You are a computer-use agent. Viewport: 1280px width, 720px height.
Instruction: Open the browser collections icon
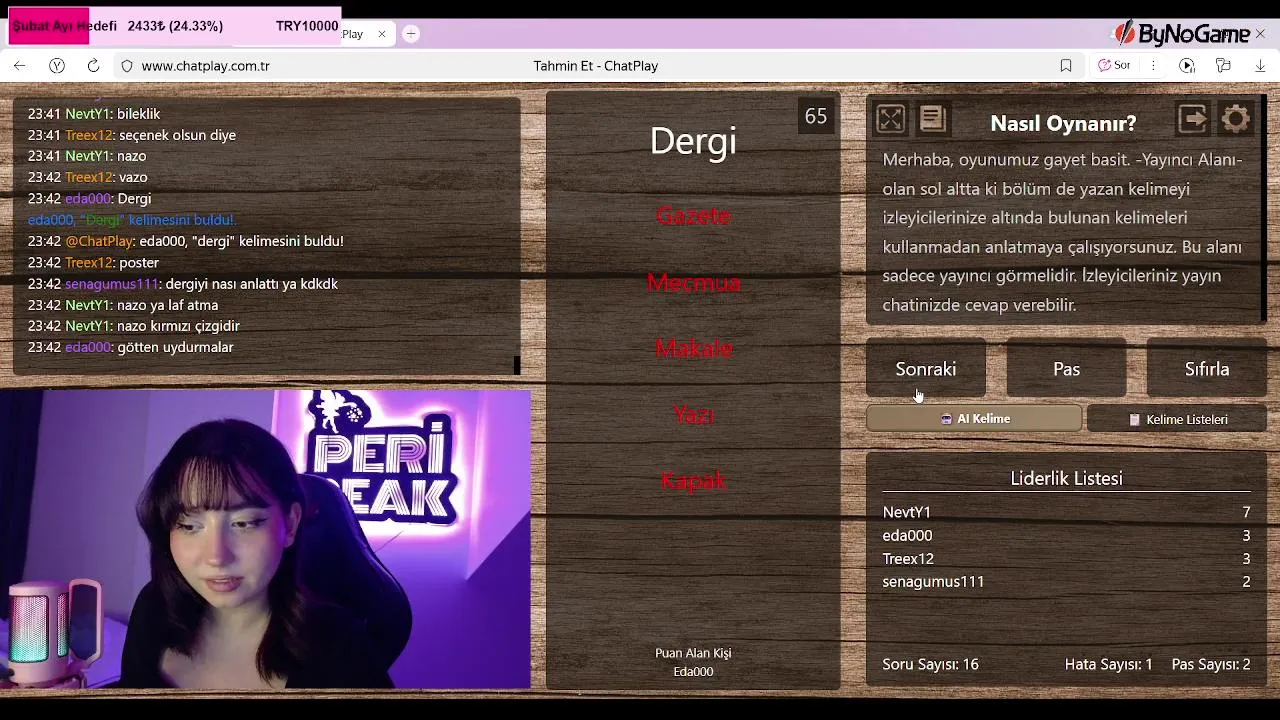click(1223, 66)
